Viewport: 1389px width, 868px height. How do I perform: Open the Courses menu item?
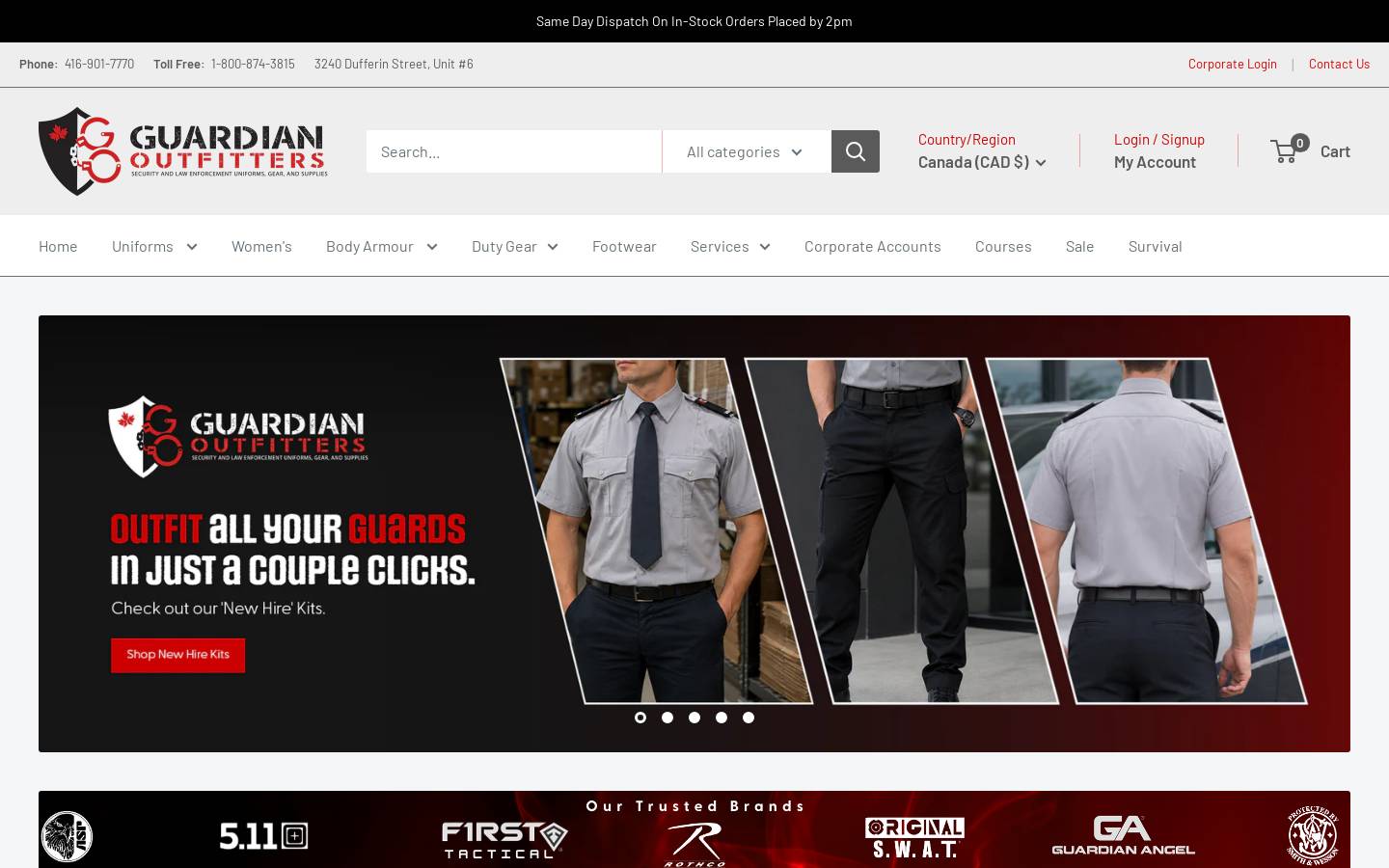pyautogui.click(x=1003, y=246)
